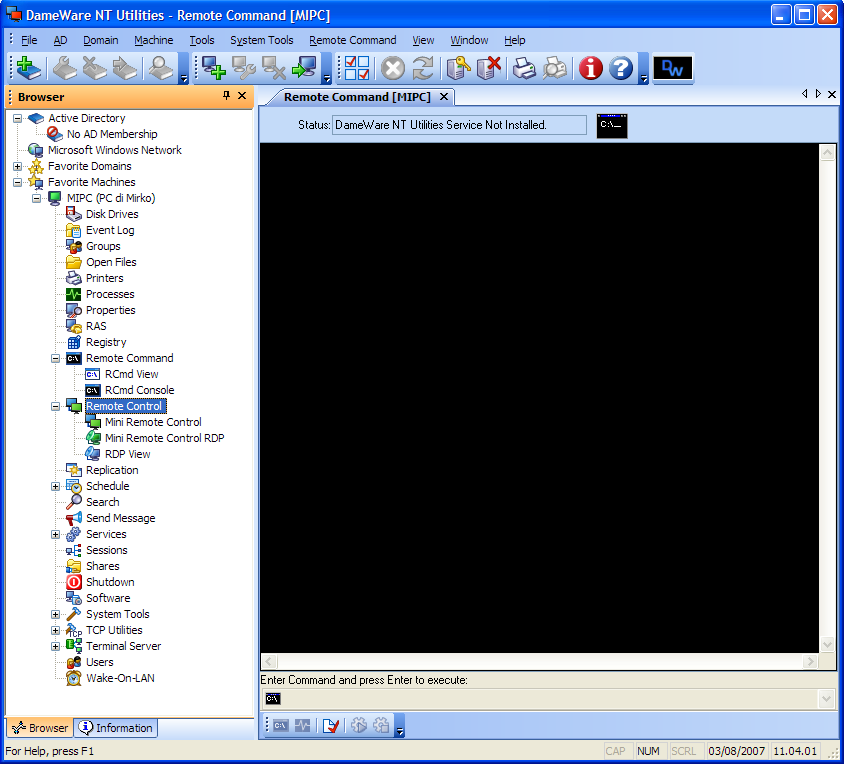Select Processes in the browser tree
Screen dimensions: 844x764
point(110,295)
